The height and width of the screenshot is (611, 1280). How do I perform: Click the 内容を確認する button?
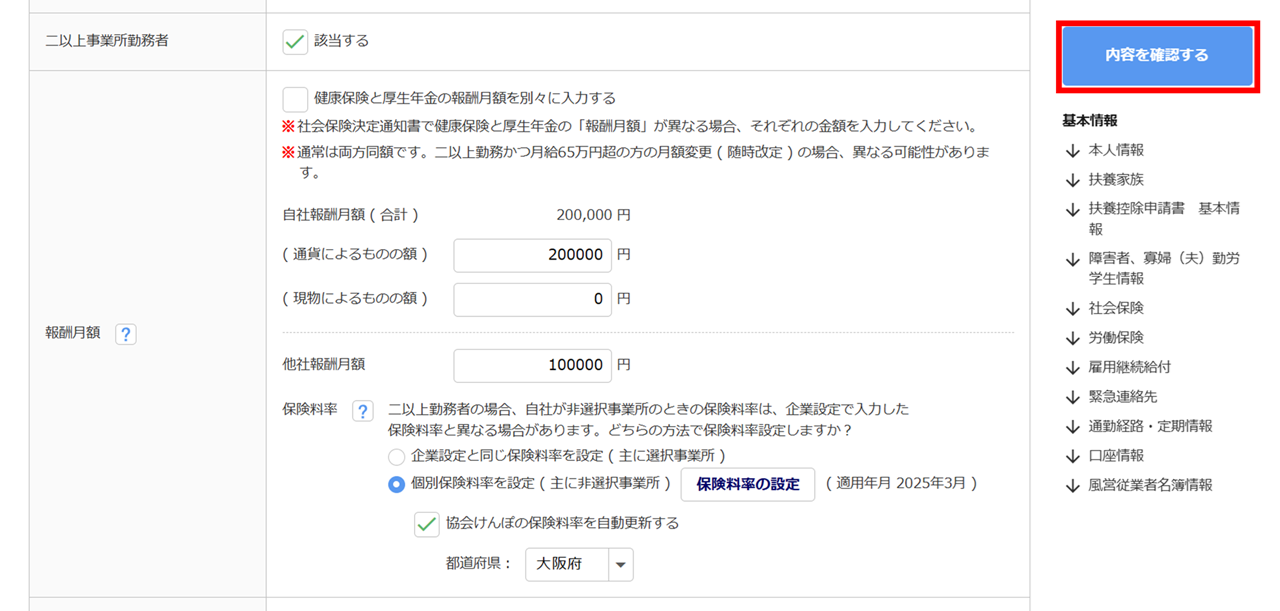[x=1157, y=56]
